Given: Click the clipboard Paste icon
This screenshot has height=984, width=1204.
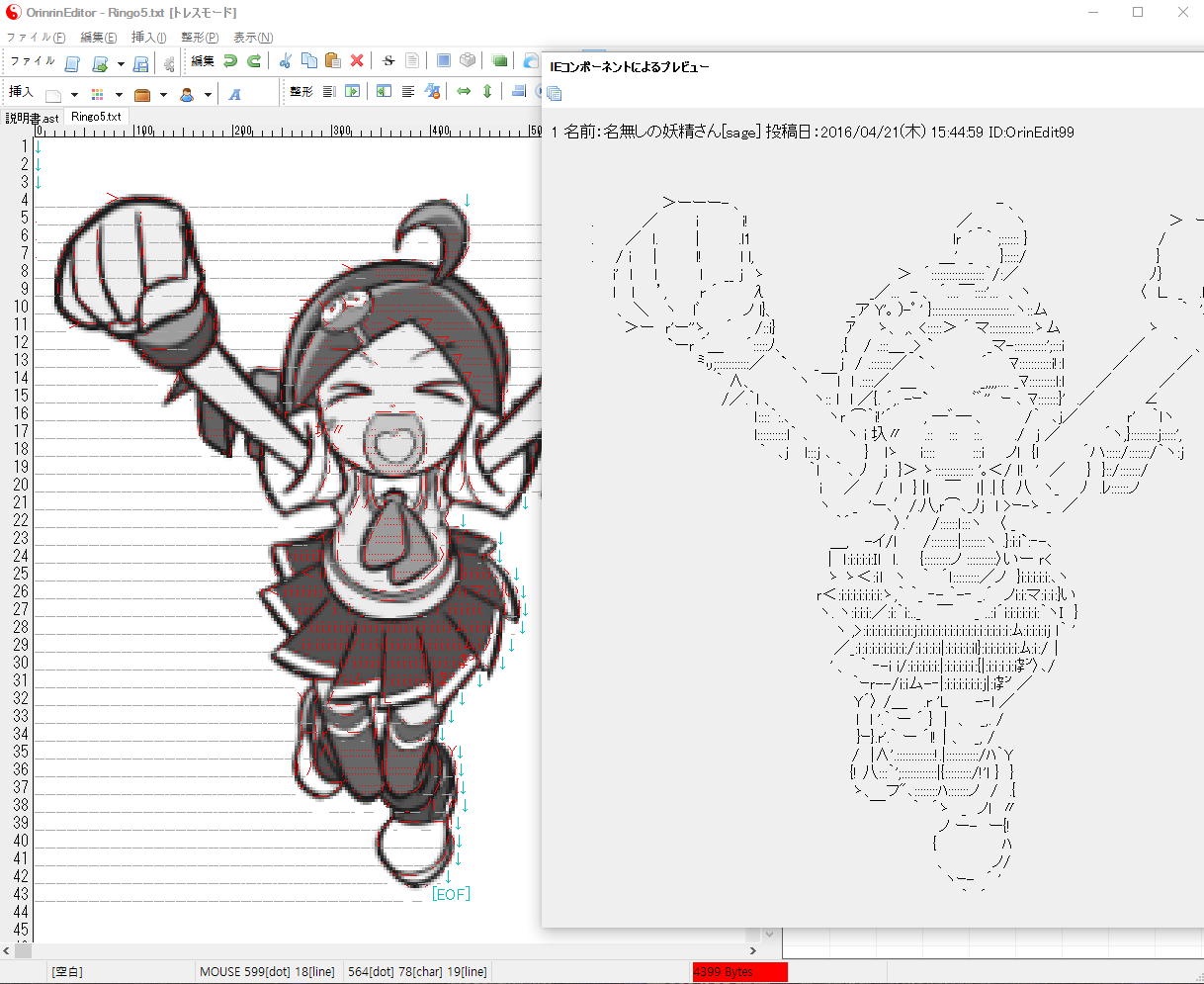Looking at the screenshot, I should pos(332,61).
